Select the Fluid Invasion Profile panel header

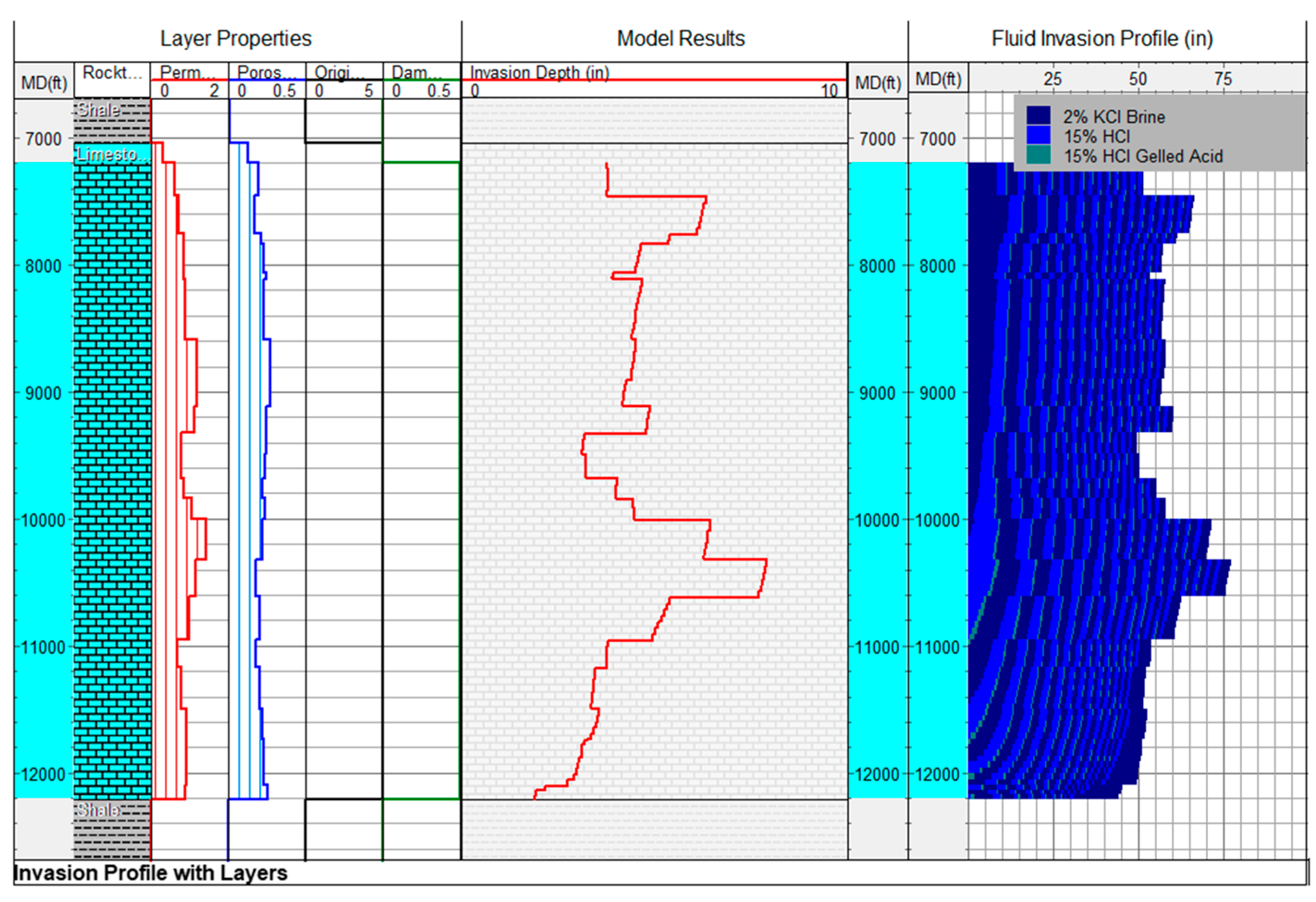tap(1102, 38)
